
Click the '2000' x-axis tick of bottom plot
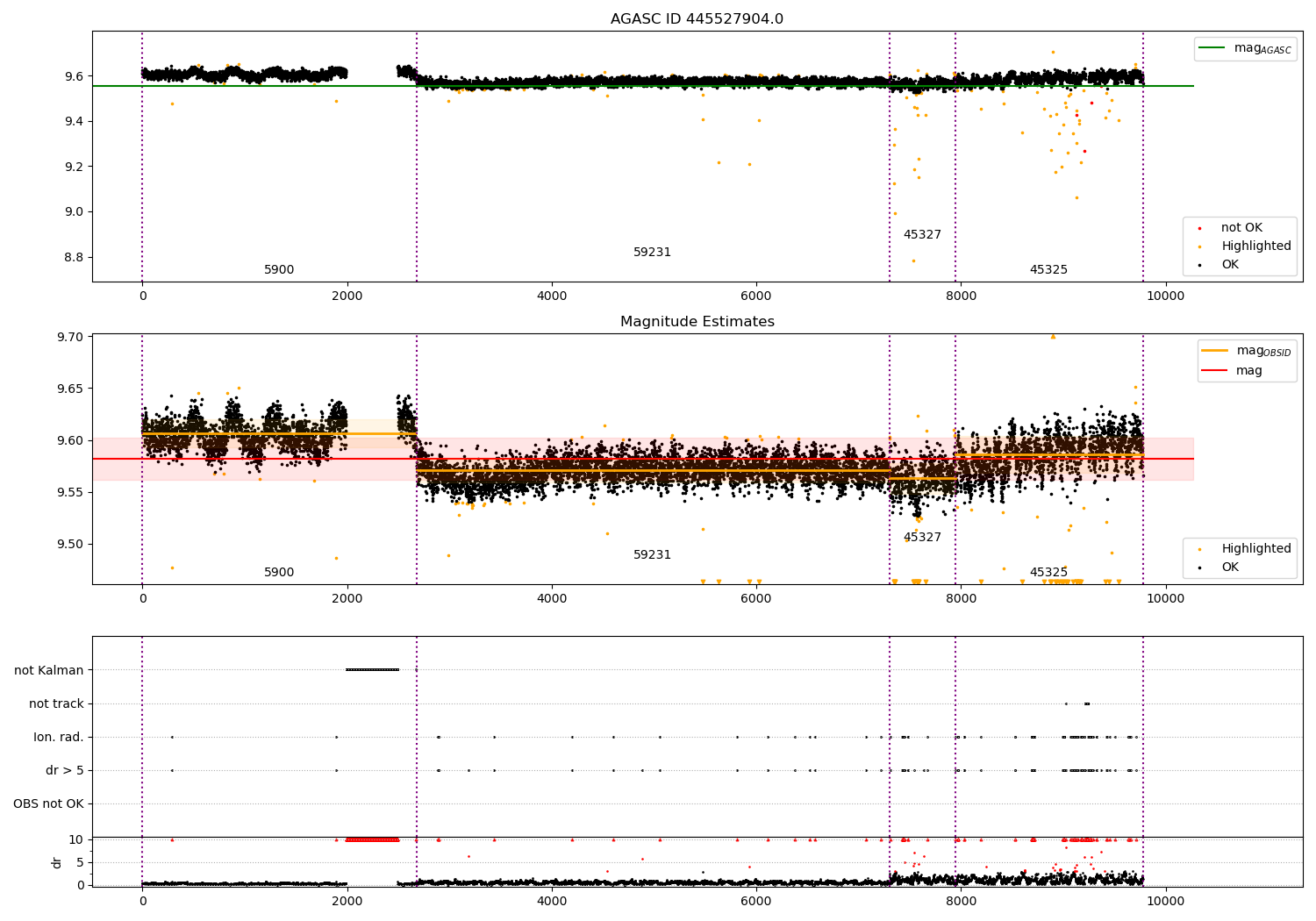coord(347,901)
